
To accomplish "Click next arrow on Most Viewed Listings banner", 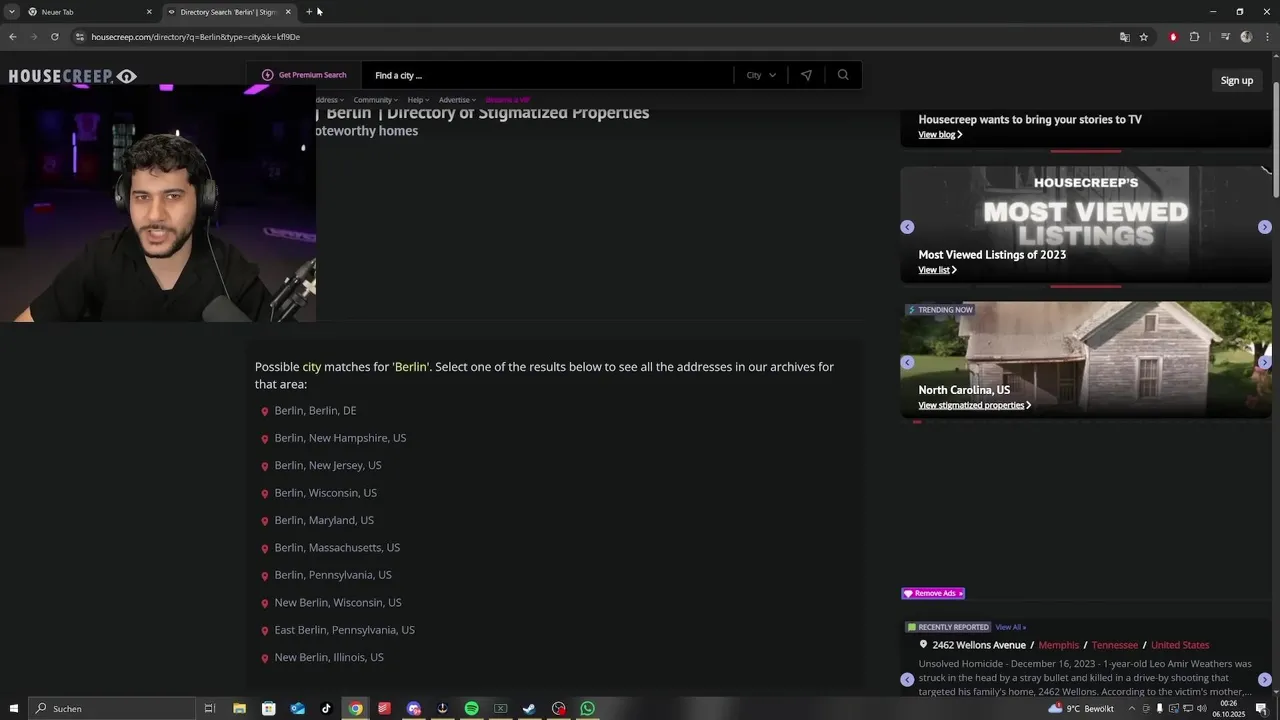I will 1265,227.
